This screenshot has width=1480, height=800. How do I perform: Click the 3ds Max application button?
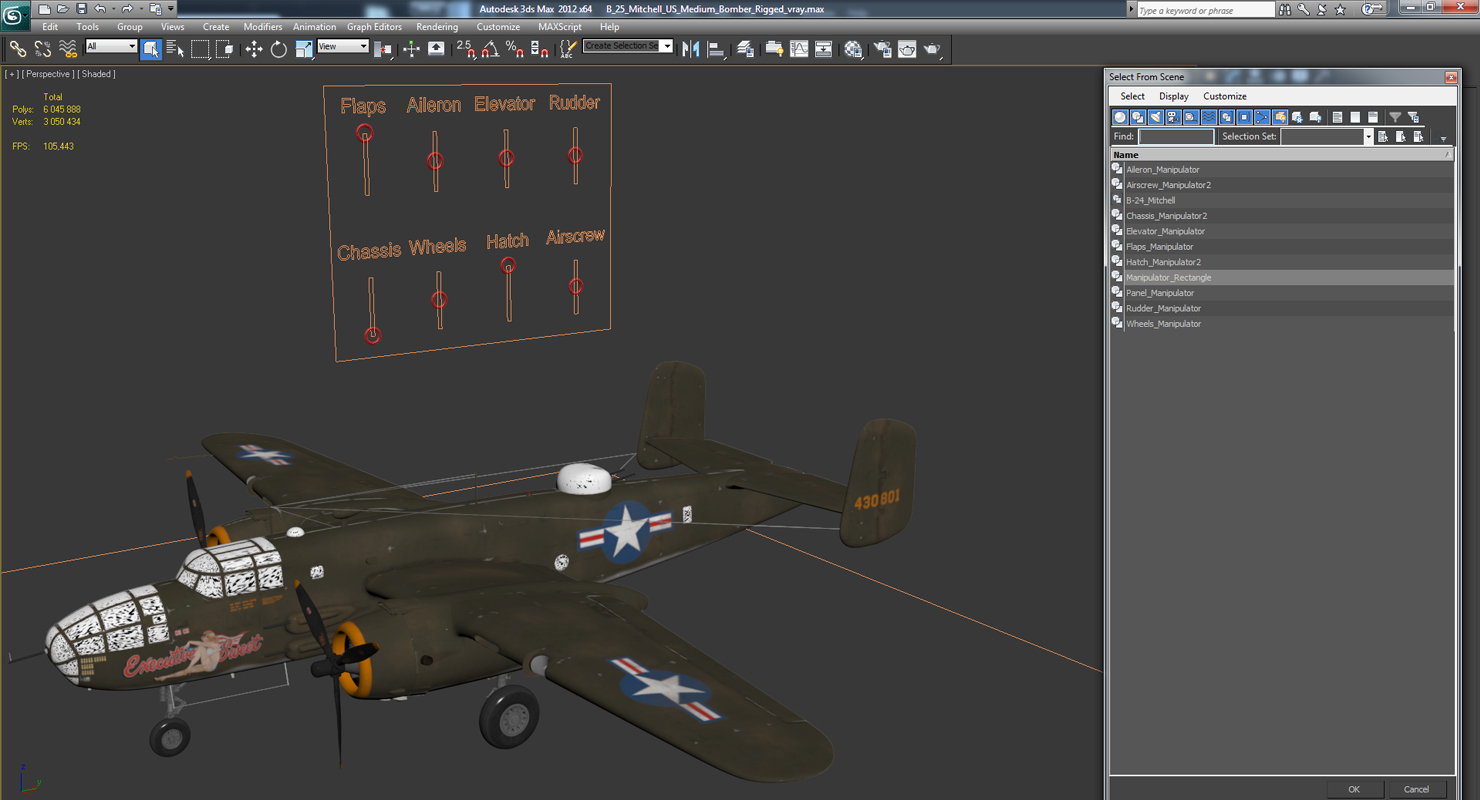pyautogui.click(x=15, y=14)
